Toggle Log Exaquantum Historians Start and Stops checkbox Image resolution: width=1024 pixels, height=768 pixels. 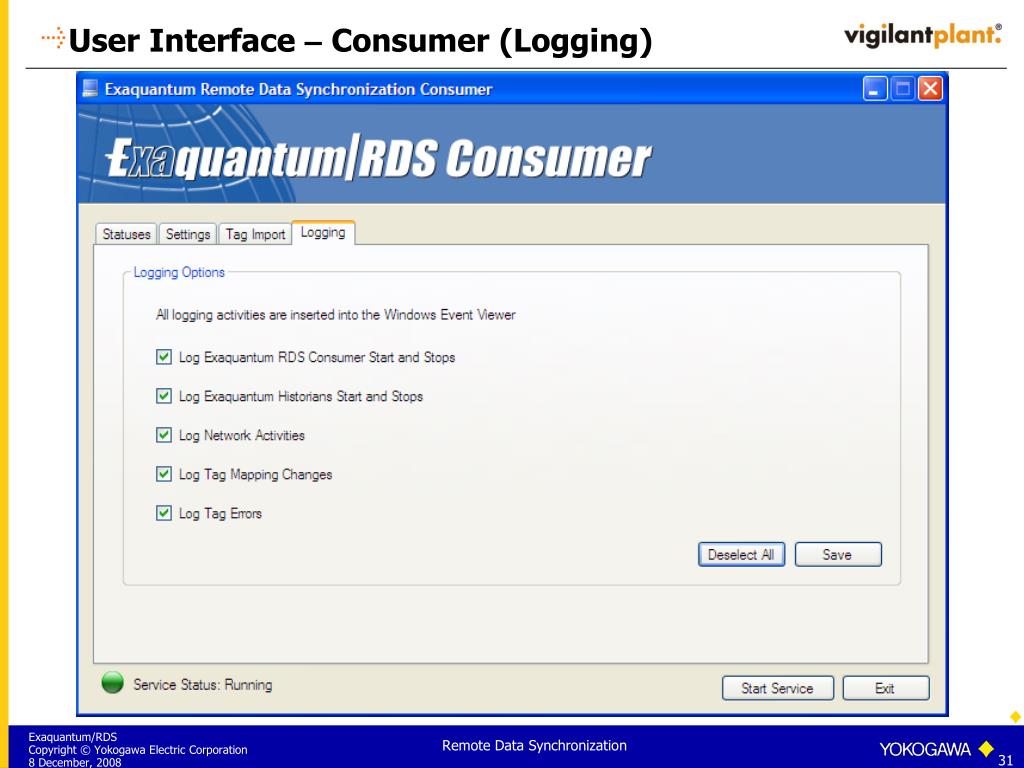tap(164, 396)
